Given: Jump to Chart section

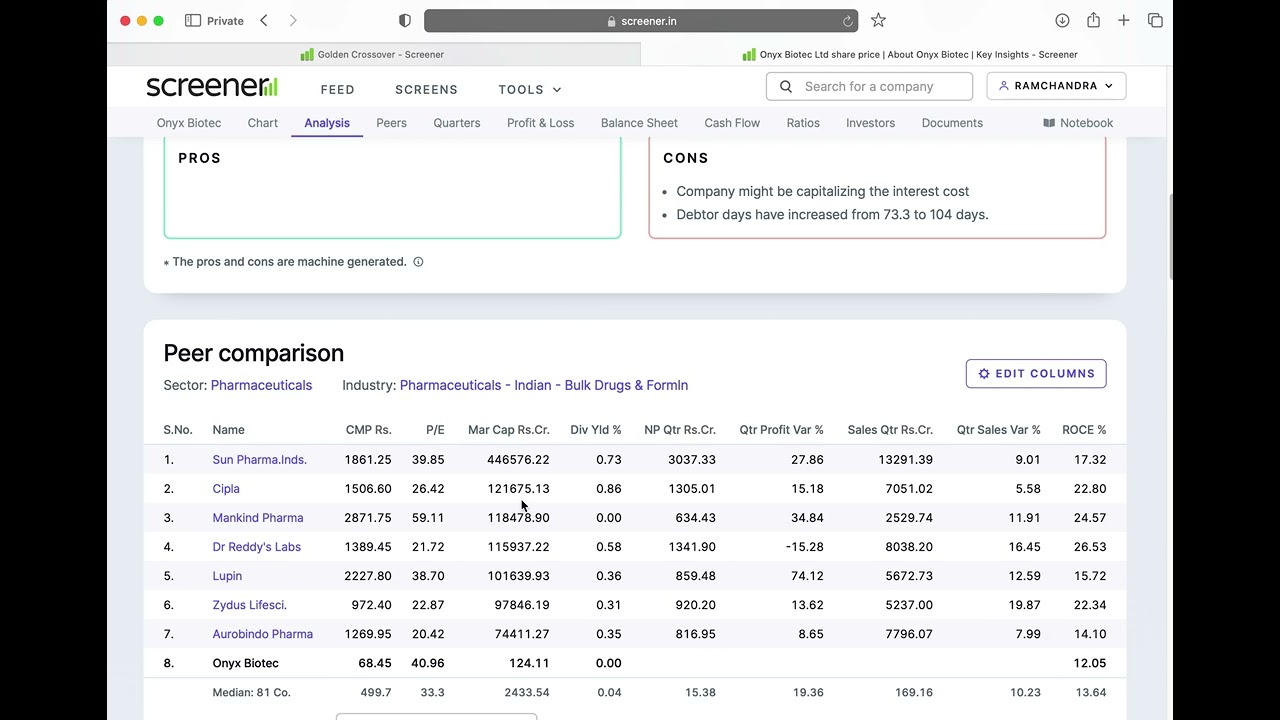Looking at the screenshot, I should pos(263,123).
